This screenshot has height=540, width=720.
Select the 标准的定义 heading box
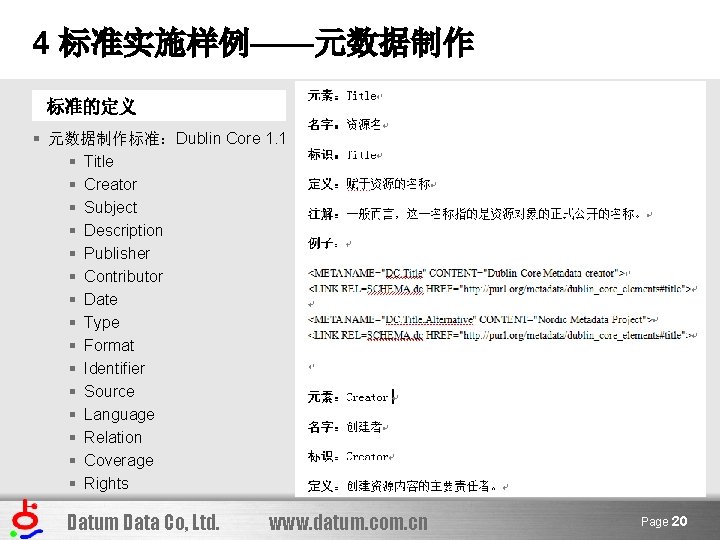click(159, 106)
